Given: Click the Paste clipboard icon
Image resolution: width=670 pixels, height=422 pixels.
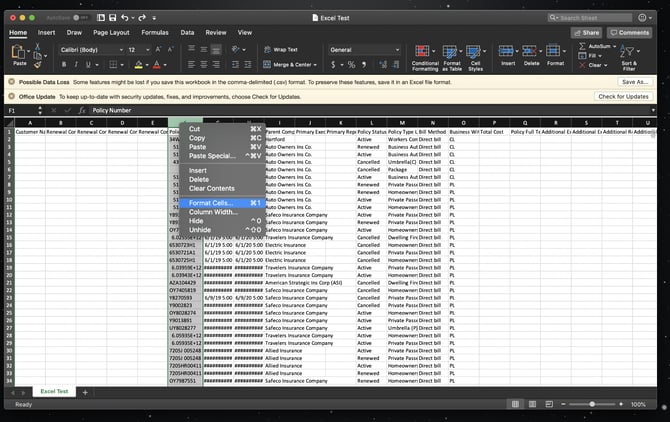Looking at the screenshot, I should coord(18,52).
